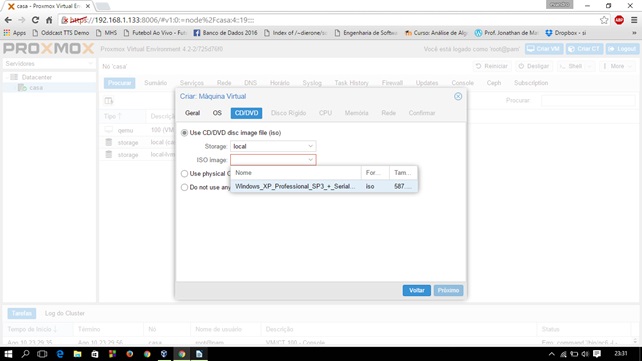The height and width of the screenshot is (361, 642).
Task: Select Use physical CD/DVD drive radio
Action: 184,174
